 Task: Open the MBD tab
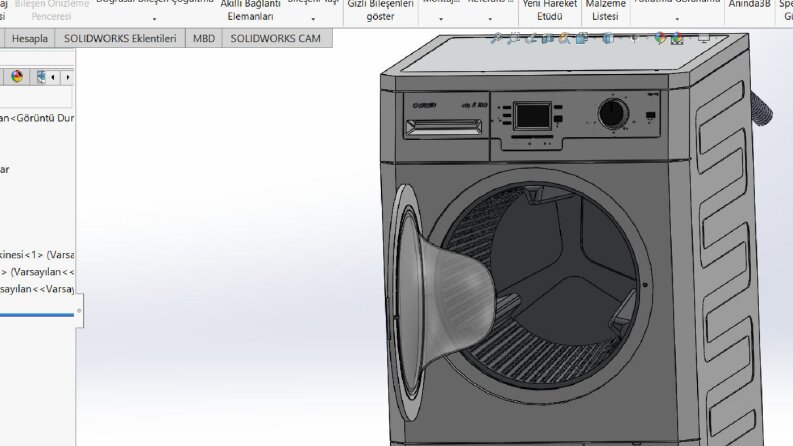click(x=204, y=38)
